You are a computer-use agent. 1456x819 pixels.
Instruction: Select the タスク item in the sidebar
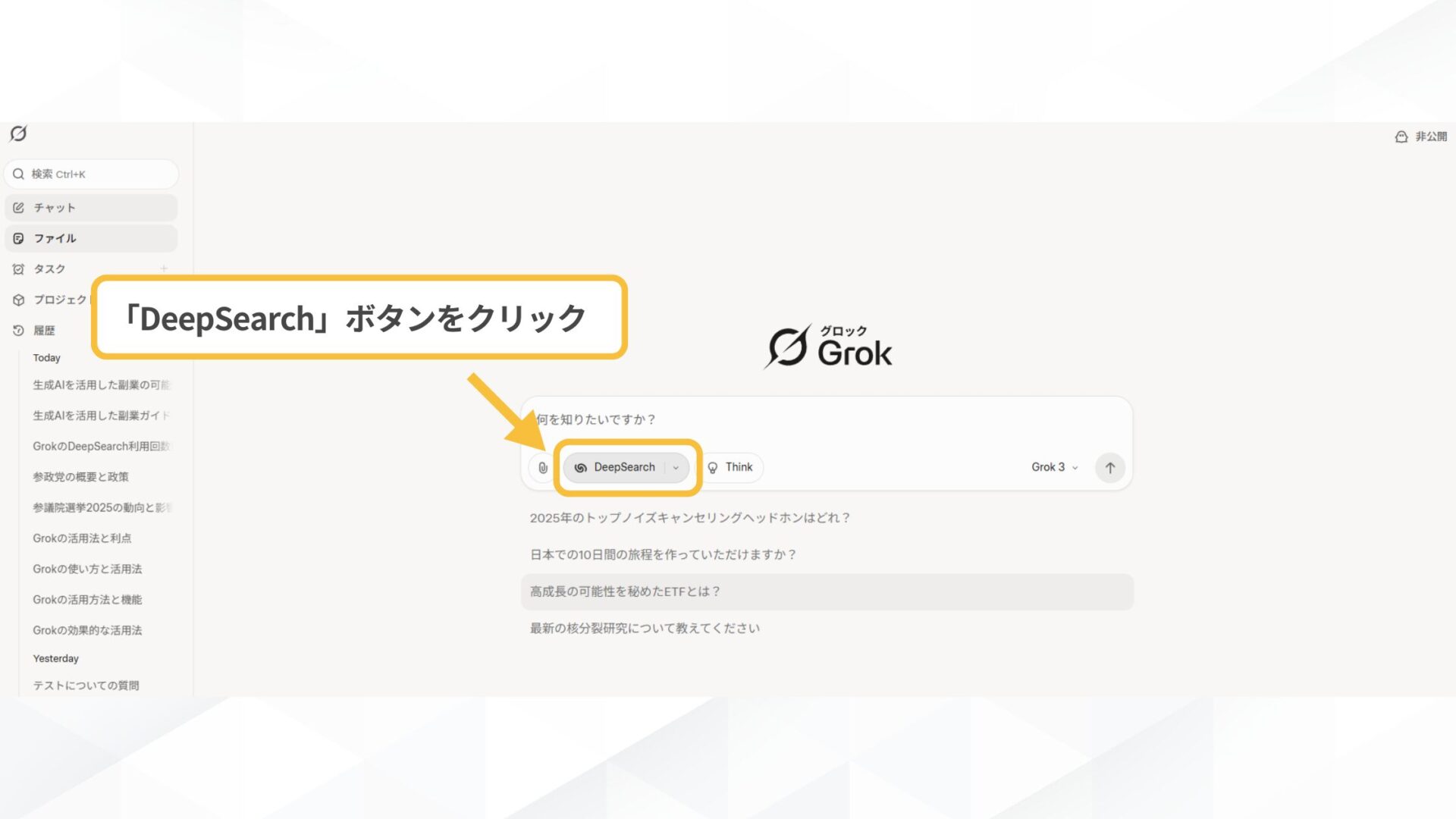tap(49, 268)
